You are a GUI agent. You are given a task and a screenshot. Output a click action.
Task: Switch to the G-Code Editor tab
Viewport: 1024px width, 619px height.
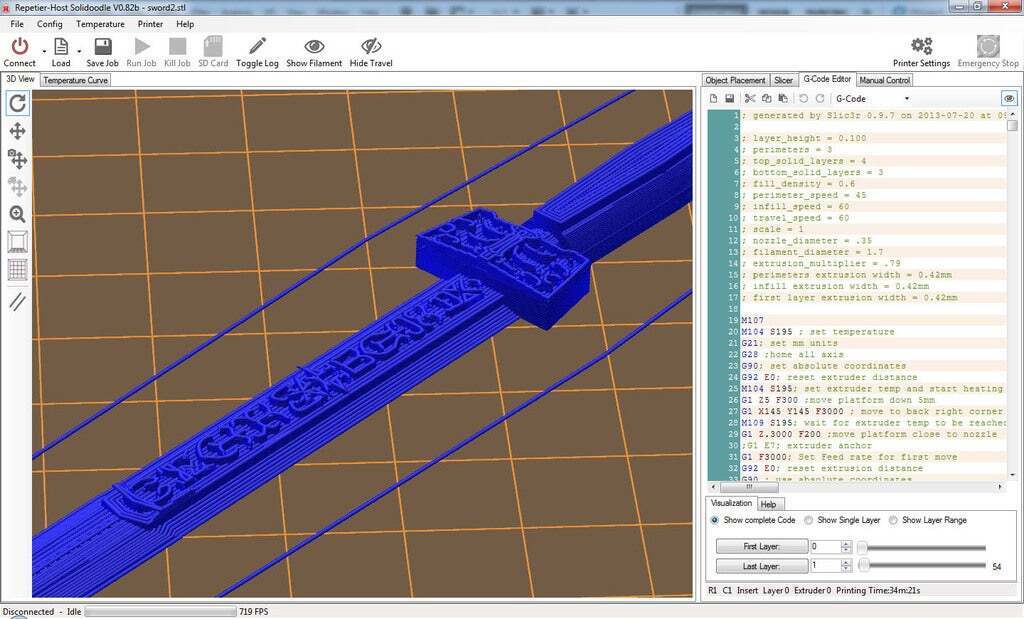(827, 79)
